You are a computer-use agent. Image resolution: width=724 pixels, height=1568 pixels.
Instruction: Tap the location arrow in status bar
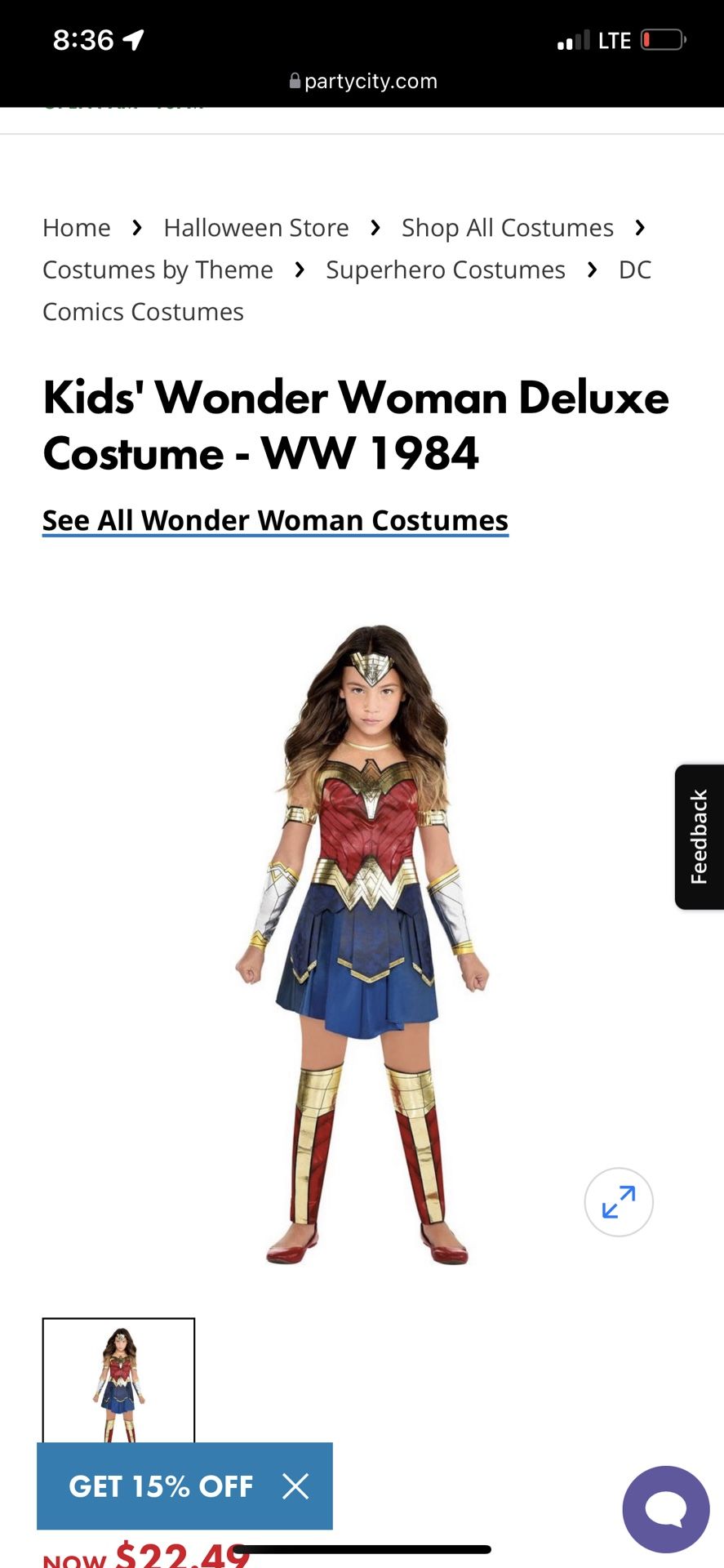click(133, 39)
